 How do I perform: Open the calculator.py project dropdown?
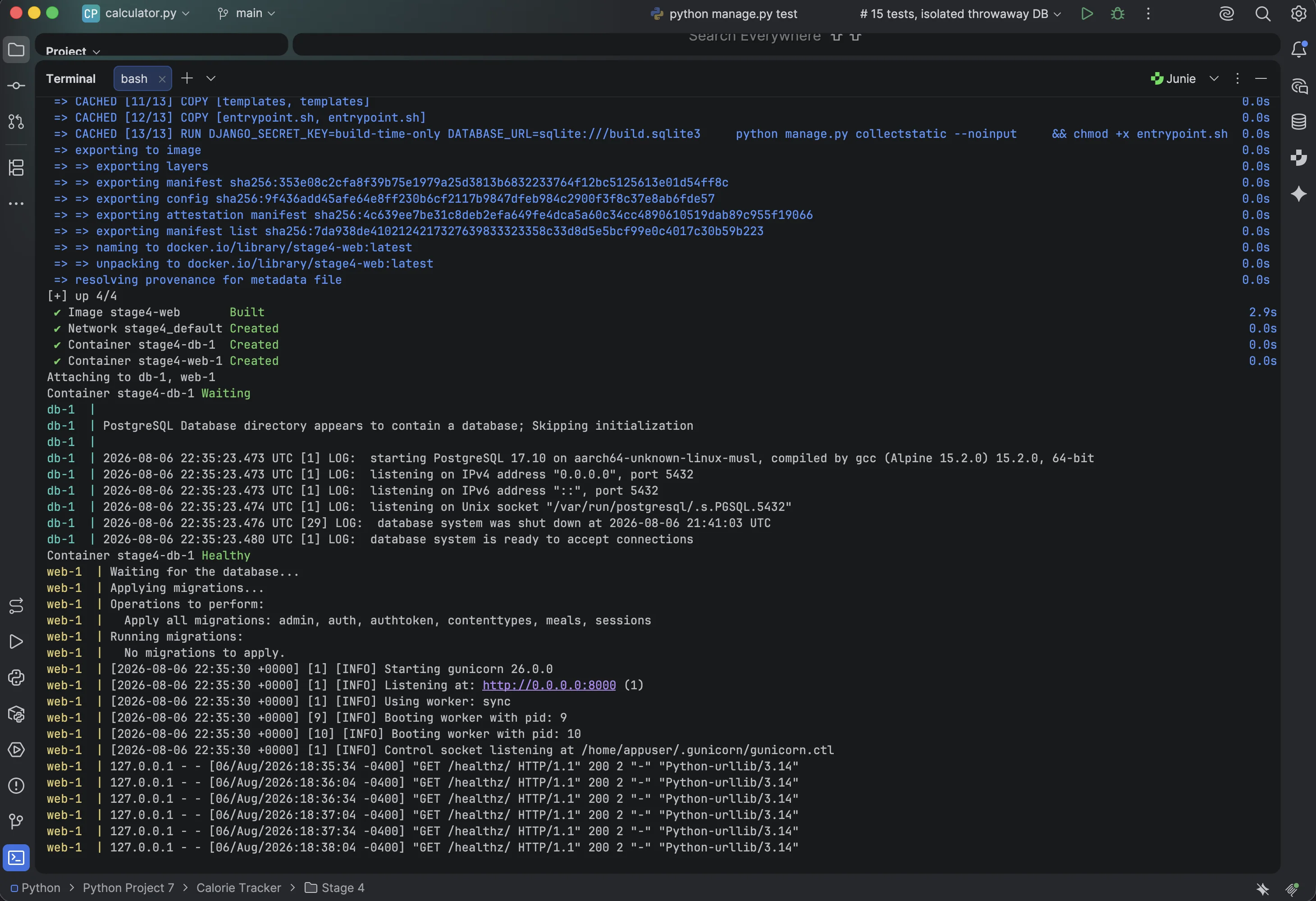[x=136, y=13]
